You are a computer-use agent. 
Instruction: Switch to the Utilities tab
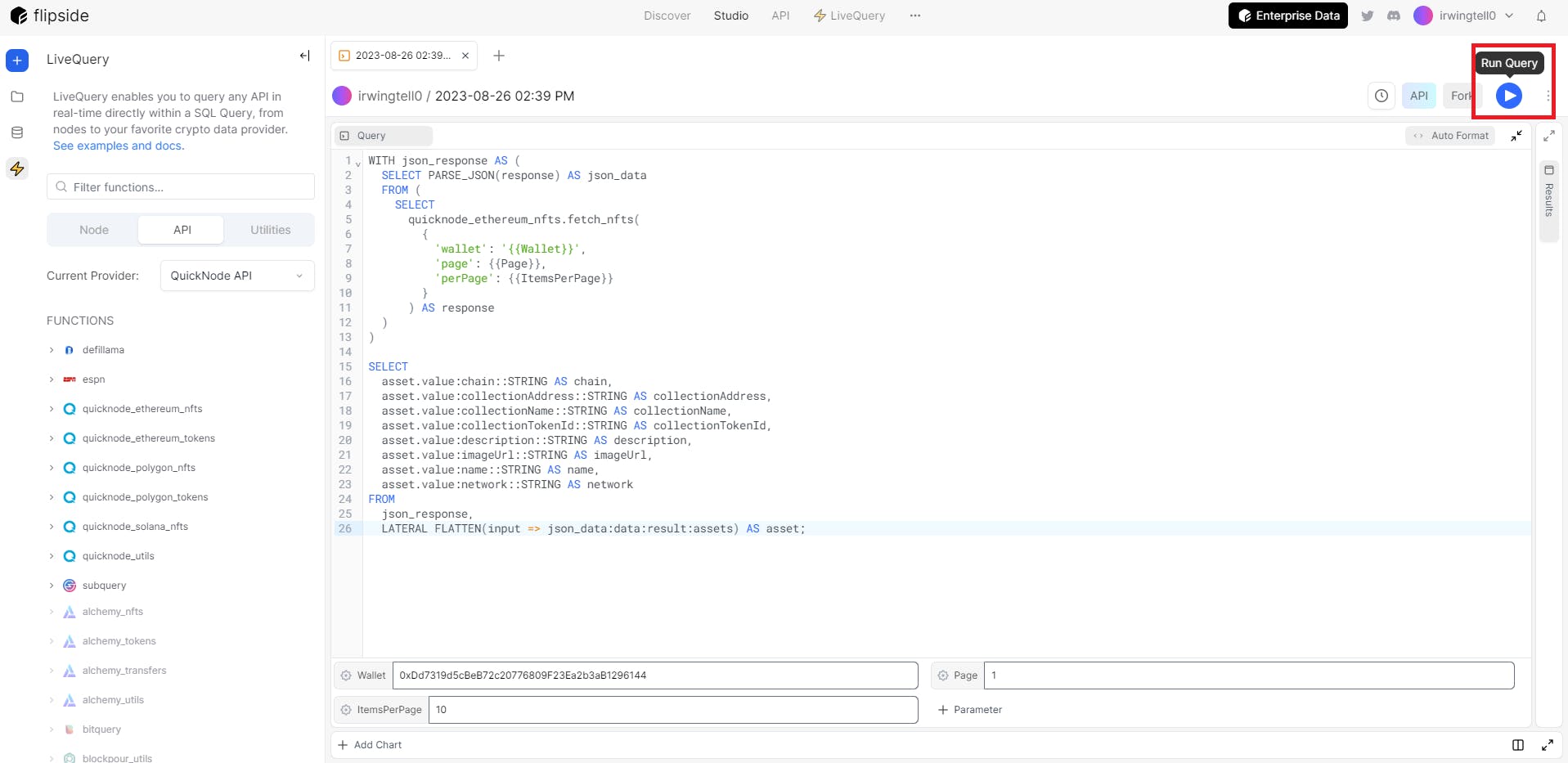(x=271, y=230)
